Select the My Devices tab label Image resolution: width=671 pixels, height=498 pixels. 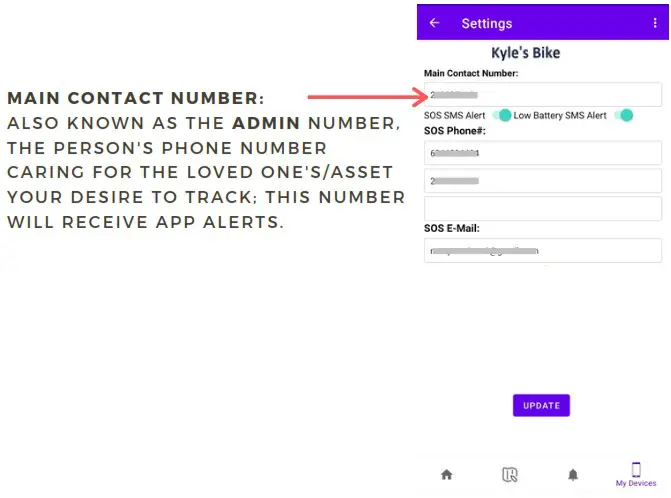pos(636,484)
